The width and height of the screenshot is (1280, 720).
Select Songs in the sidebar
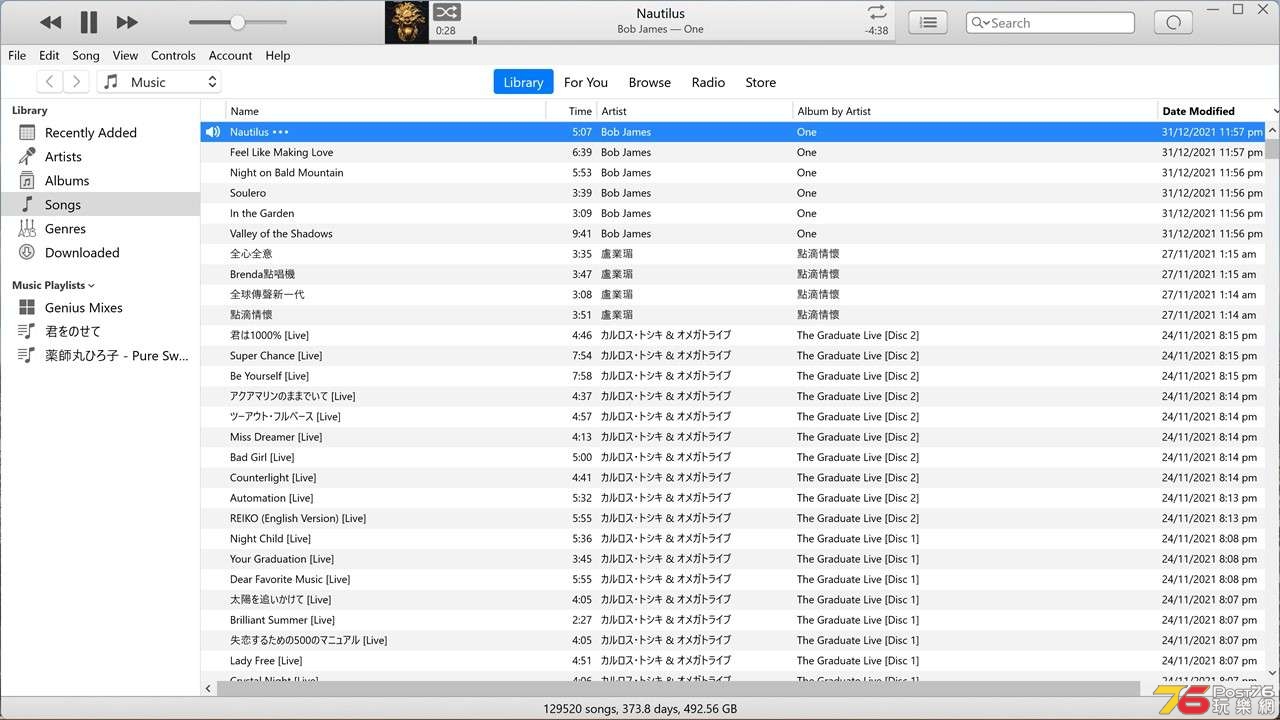point(100,204)
